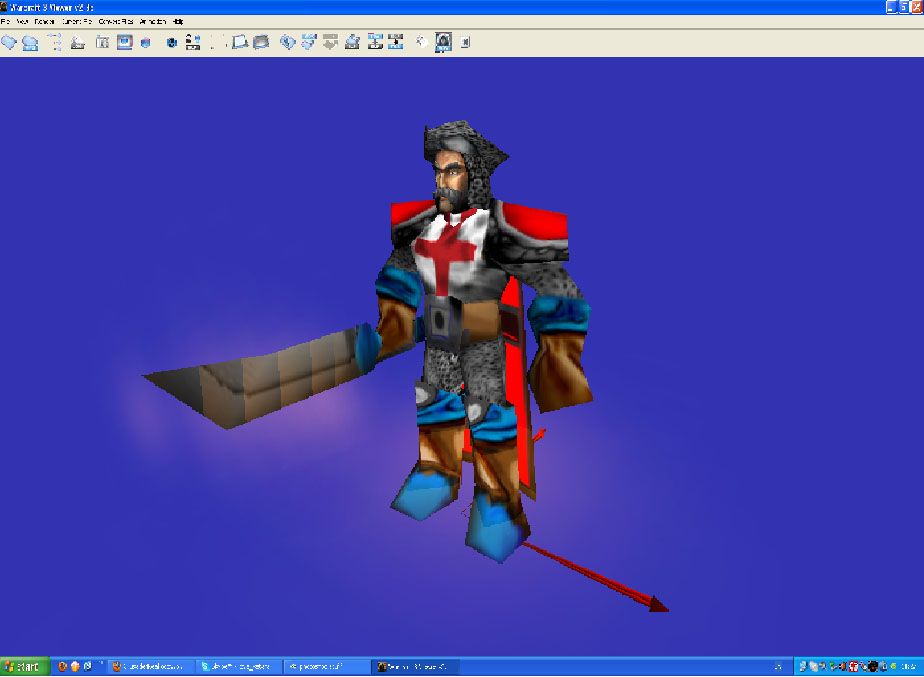The image size is (924, 677).
Task: Click the blue diamond-shaped toolbar icon
Action: click(287, 42)
